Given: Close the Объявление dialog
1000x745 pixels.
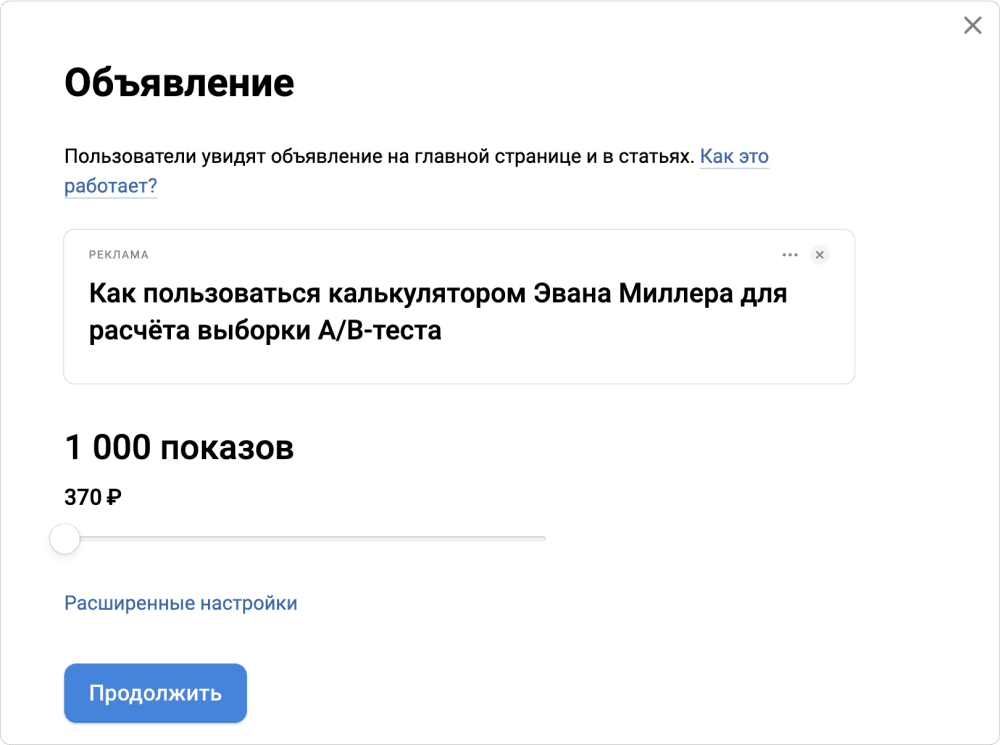Looking at the screenshot, I should tap(972, 26).
